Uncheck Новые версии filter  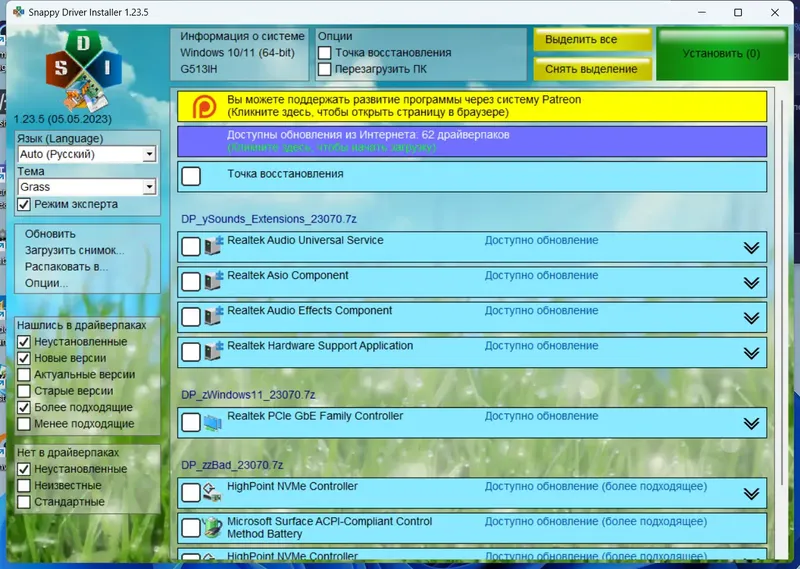[23, 358]
